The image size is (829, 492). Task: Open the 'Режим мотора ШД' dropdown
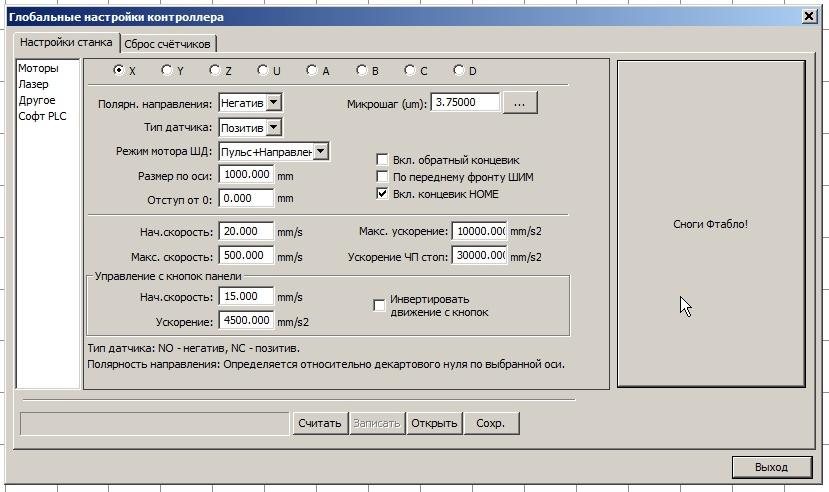(x=320, y=151)
